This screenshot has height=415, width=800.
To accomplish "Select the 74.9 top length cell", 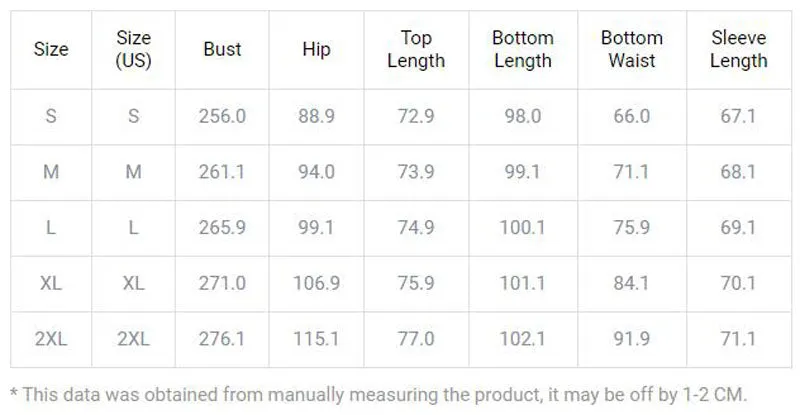I will point(416,228).
